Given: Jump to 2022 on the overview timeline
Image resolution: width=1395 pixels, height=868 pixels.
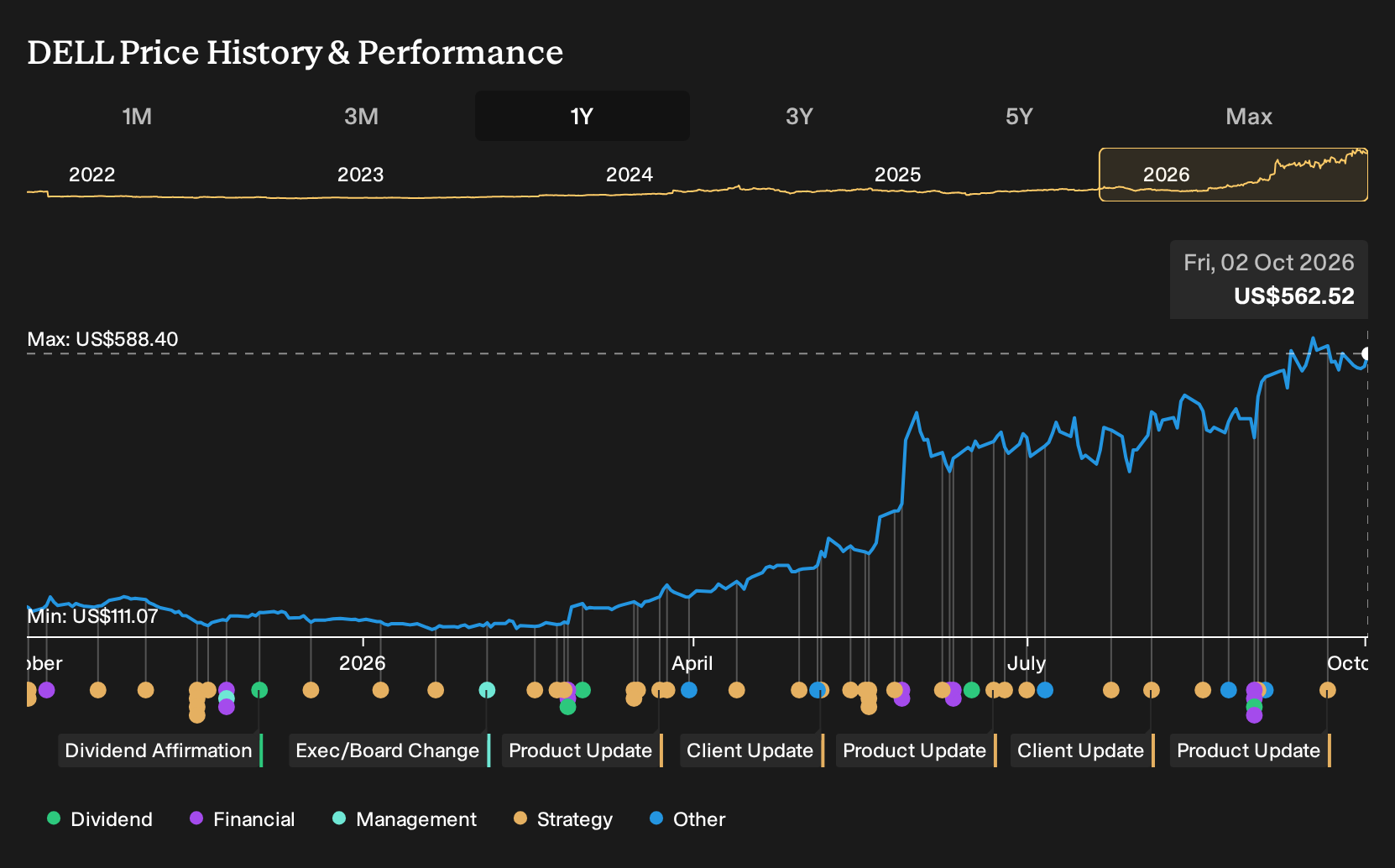Looking at the screenshot, I should tap(91, 175).
